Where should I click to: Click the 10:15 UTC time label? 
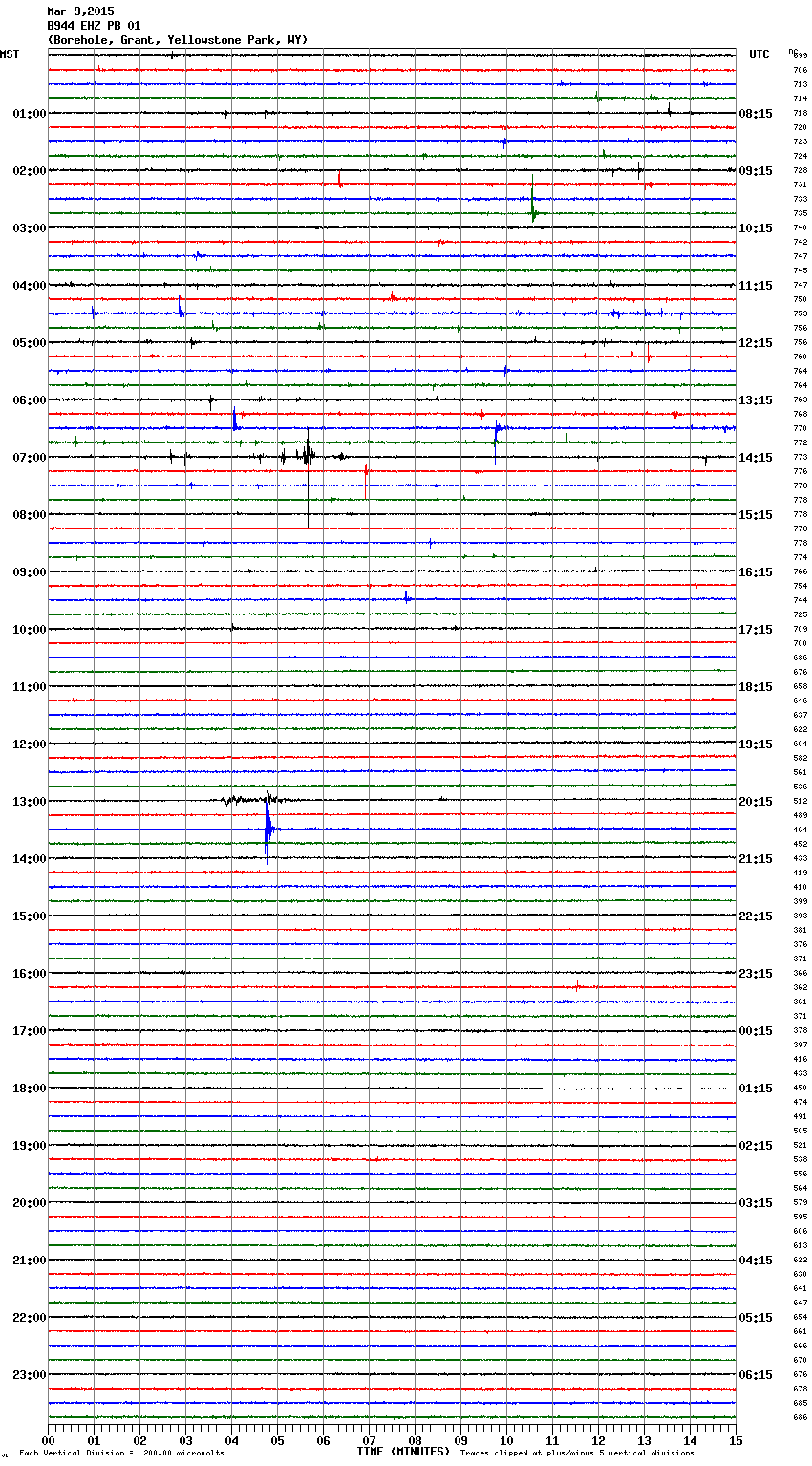(x=756, y=228)
